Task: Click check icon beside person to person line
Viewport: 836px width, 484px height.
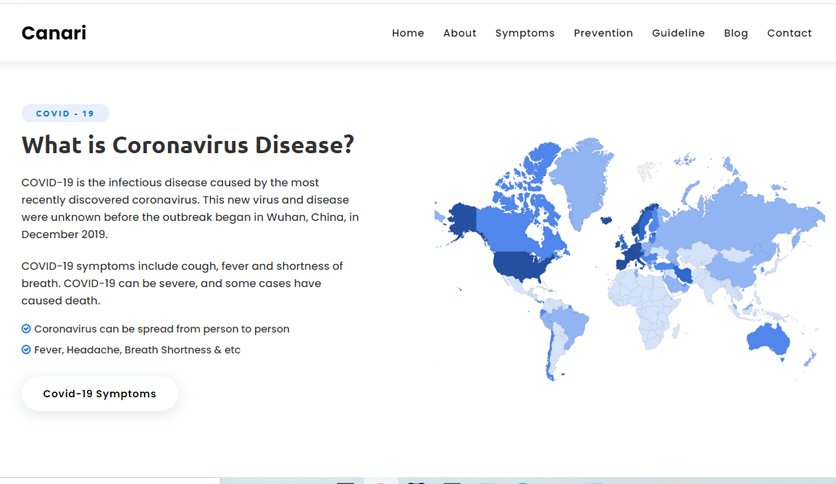Action: [x=26, y=328]
